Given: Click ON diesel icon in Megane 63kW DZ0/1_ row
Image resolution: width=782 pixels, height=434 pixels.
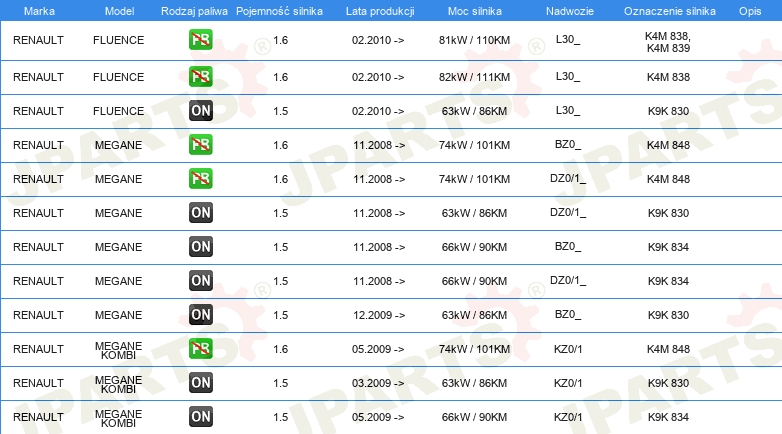Looking at the screenshot, I should pyautogui.click(x=201, y=213).
